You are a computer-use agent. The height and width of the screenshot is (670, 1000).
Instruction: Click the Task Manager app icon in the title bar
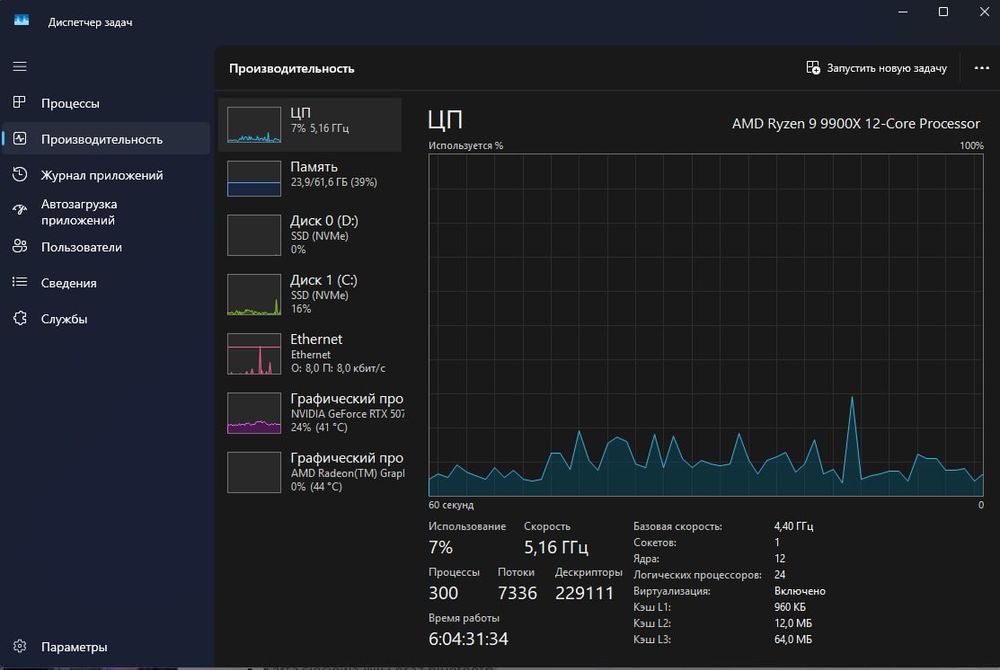[x=21, y=21]
